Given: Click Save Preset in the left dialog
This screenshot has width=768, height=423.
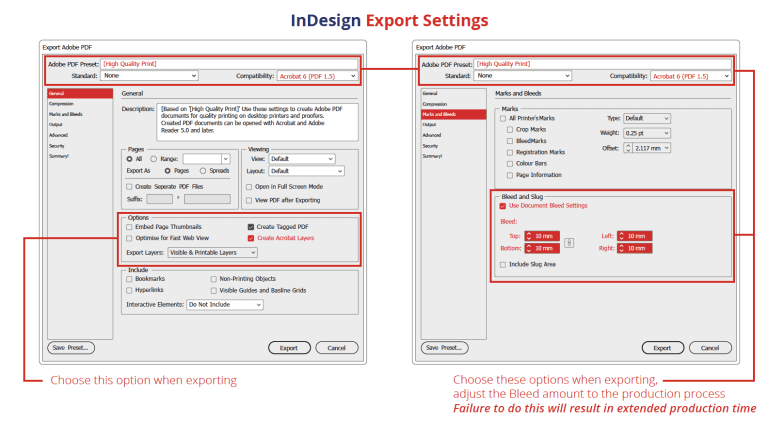Looking at the screenshot, I should (71, 348).
